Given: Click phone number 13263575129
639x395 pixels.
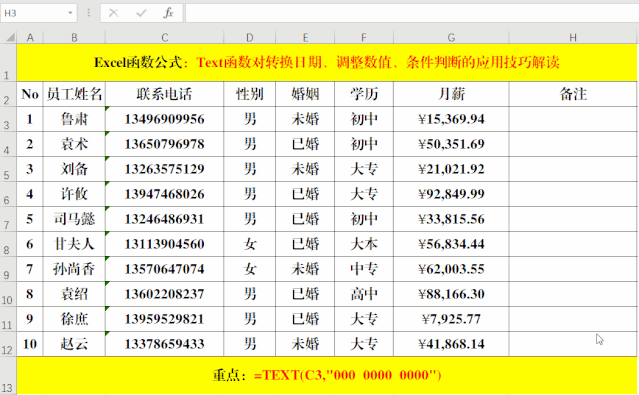Looking at the screenshot, I should point(164,169).
